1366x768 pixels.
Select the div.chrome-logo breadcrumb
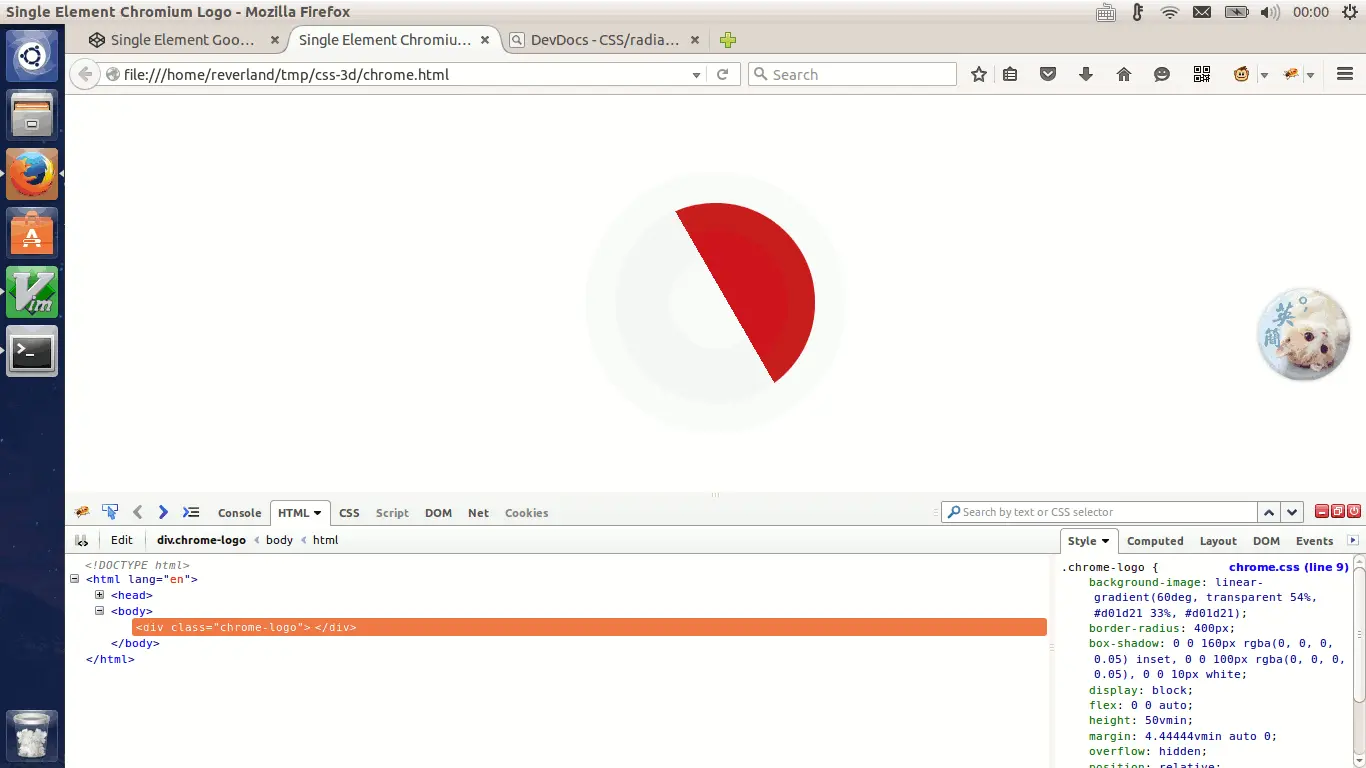tap(201, 540)
